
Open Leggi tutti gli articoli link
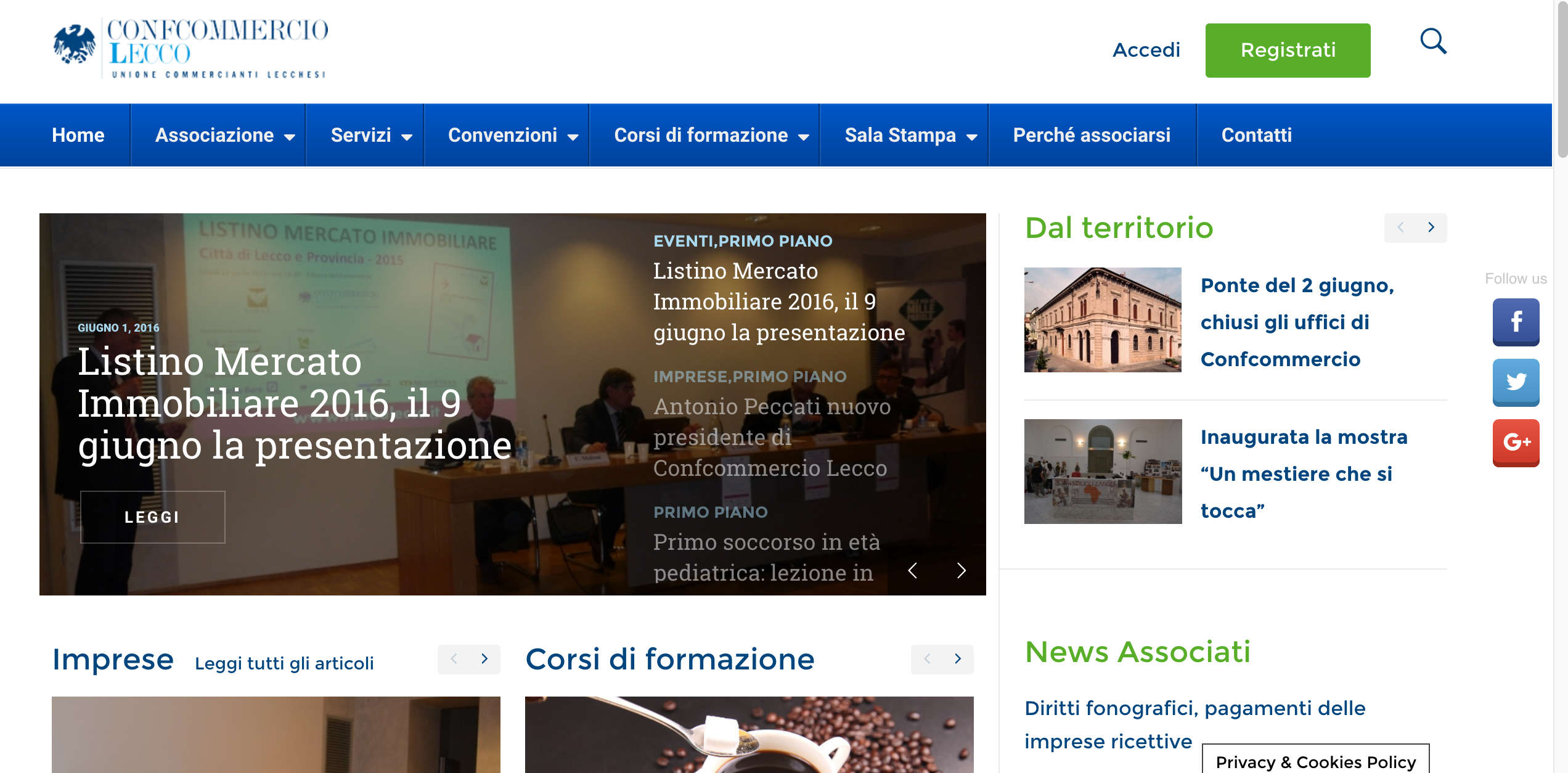click(x=285, y=665)
